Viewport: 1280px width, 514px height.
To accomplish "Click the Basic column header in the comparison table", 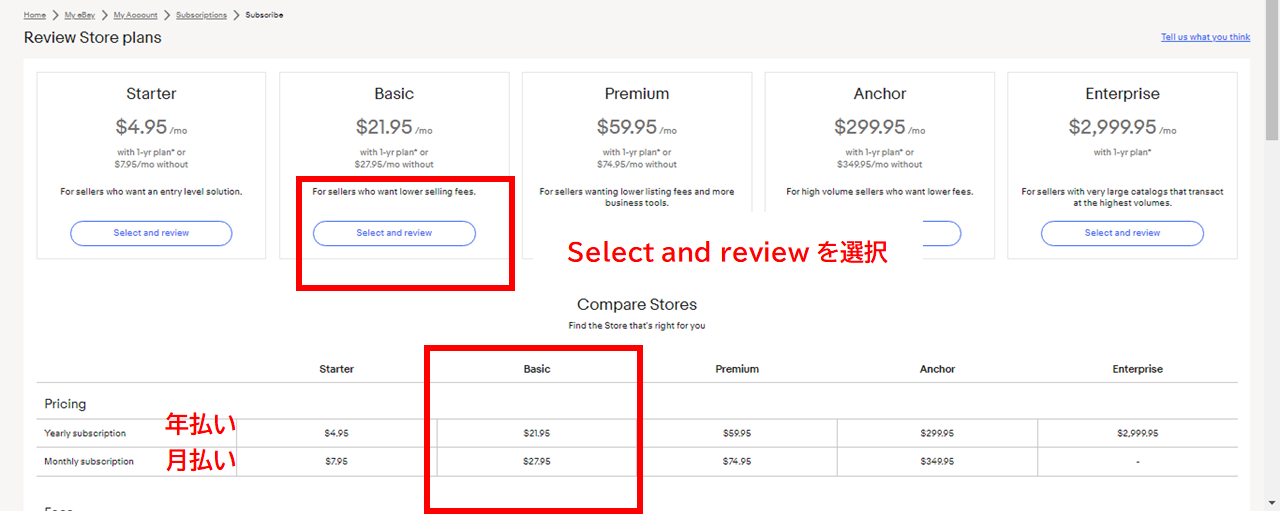I will pyautogui.click(x=537, y=369).
